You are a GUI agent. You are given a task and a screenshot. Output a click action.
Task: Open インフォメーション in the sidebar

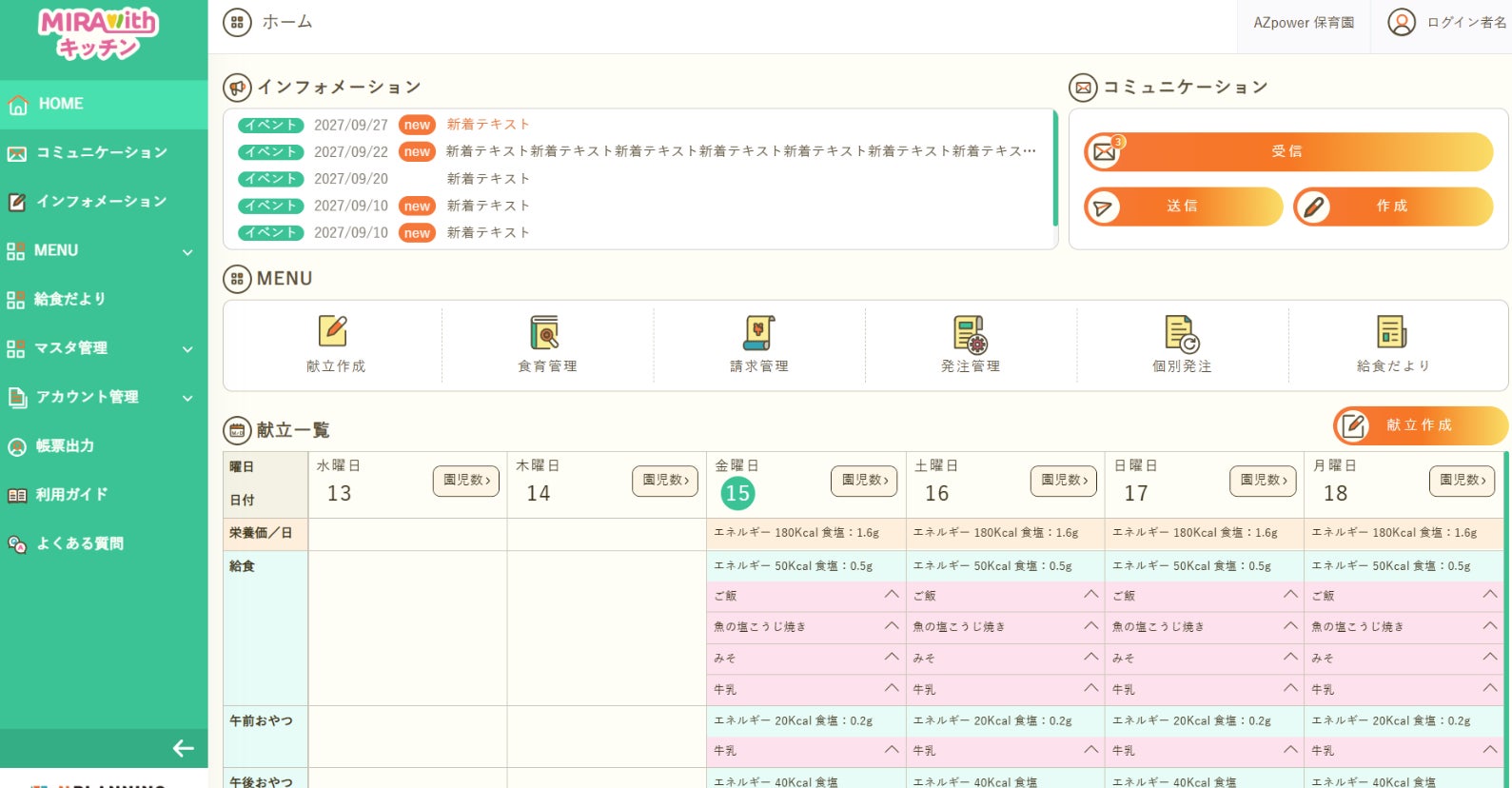[x=104, y=202]
